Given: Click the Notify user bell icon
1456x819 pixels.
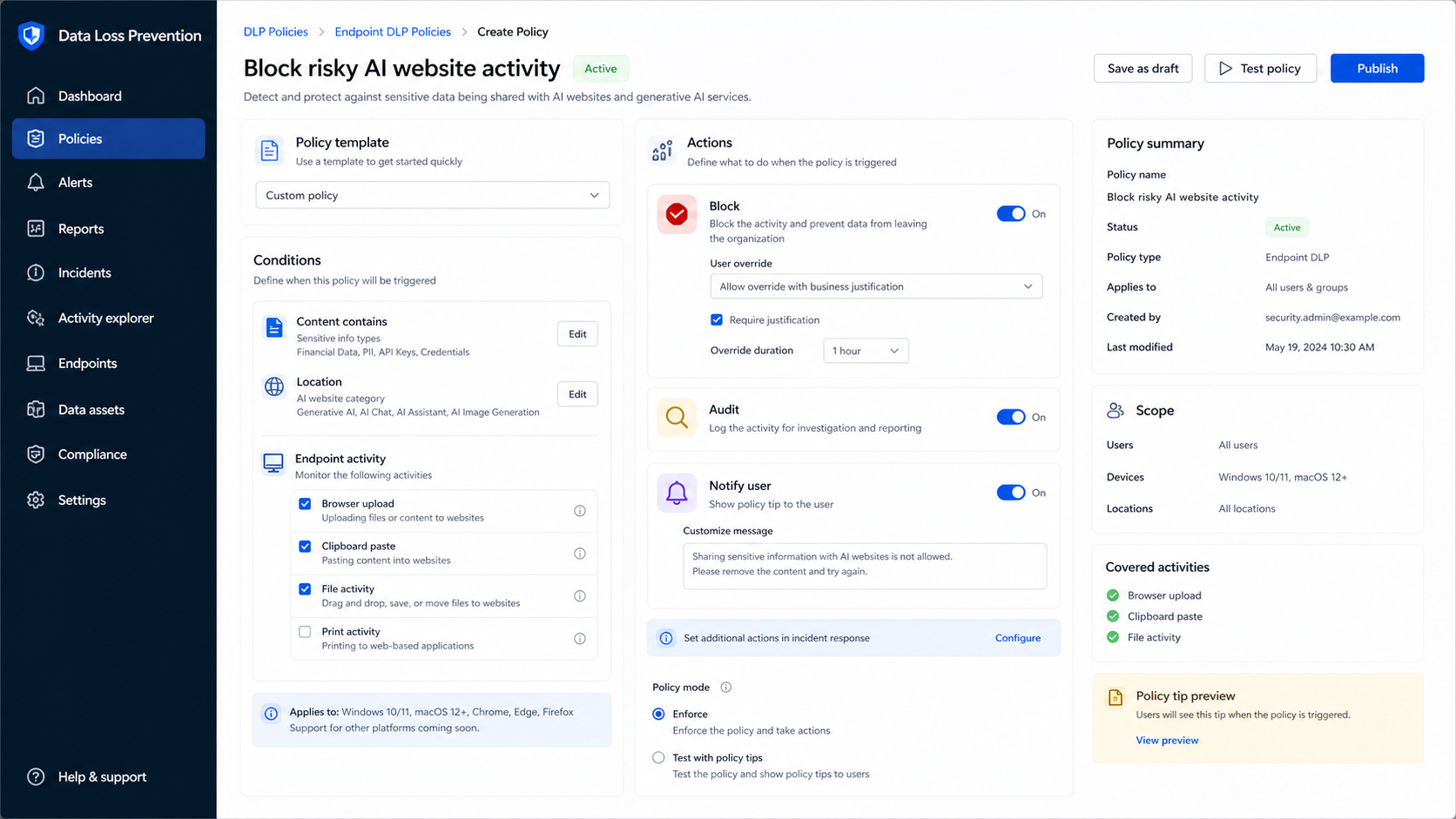Looking at the screenshot, I should pyautogui.click(x=677, y=493).
